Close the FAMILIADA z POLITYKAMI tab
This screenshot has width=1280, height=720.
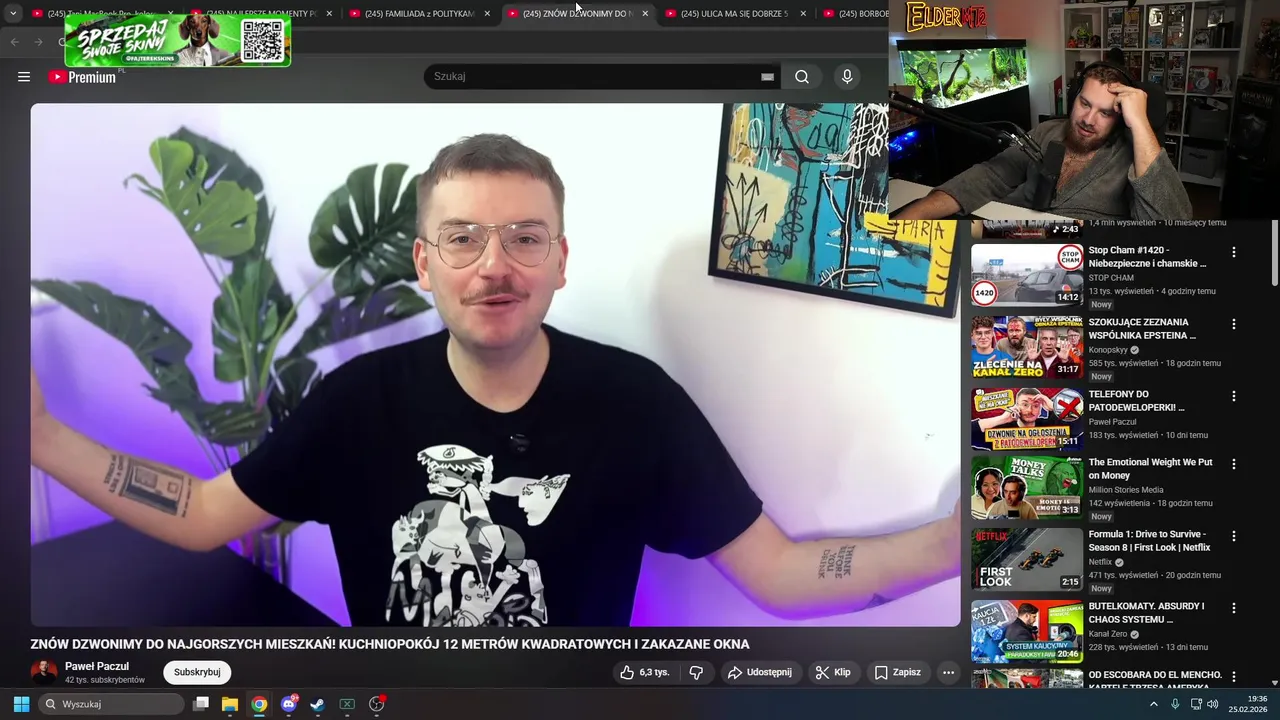coord(487,13)
